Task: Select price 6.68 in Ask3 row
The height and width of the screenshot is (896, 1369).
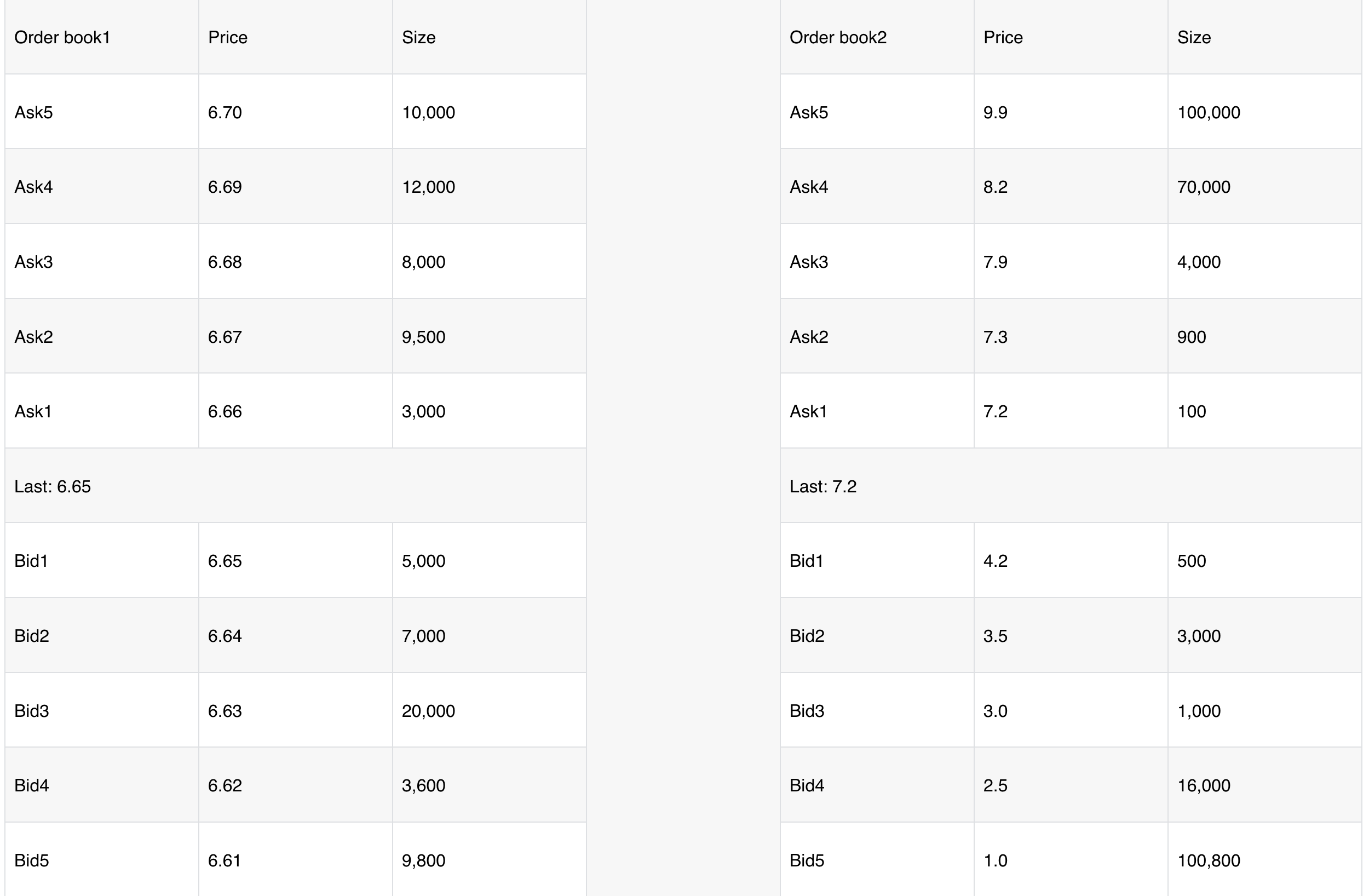Action: (296, 261)
